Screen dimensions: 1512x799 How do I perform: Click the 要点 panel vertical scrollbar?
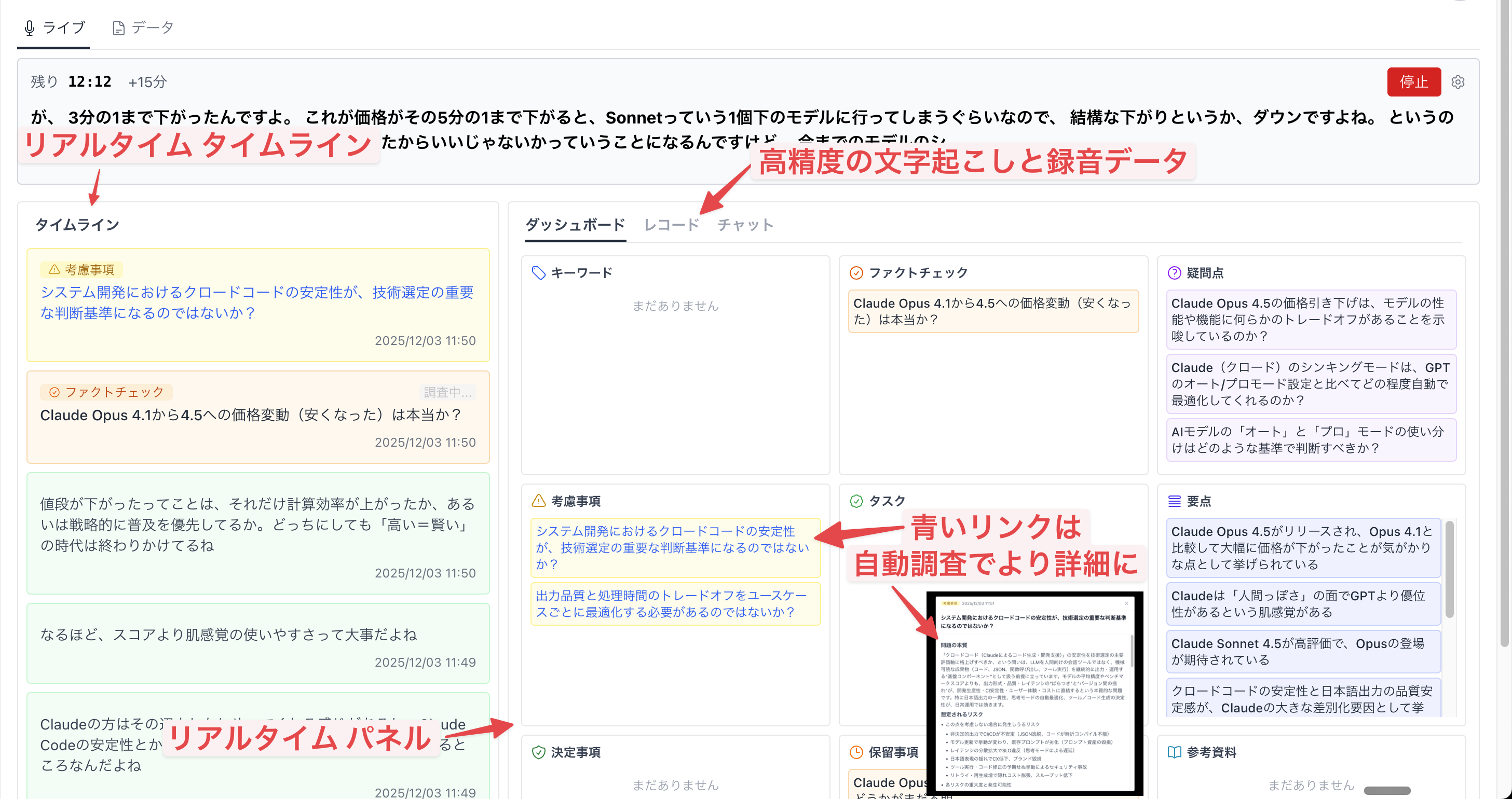coord(1449,569)
